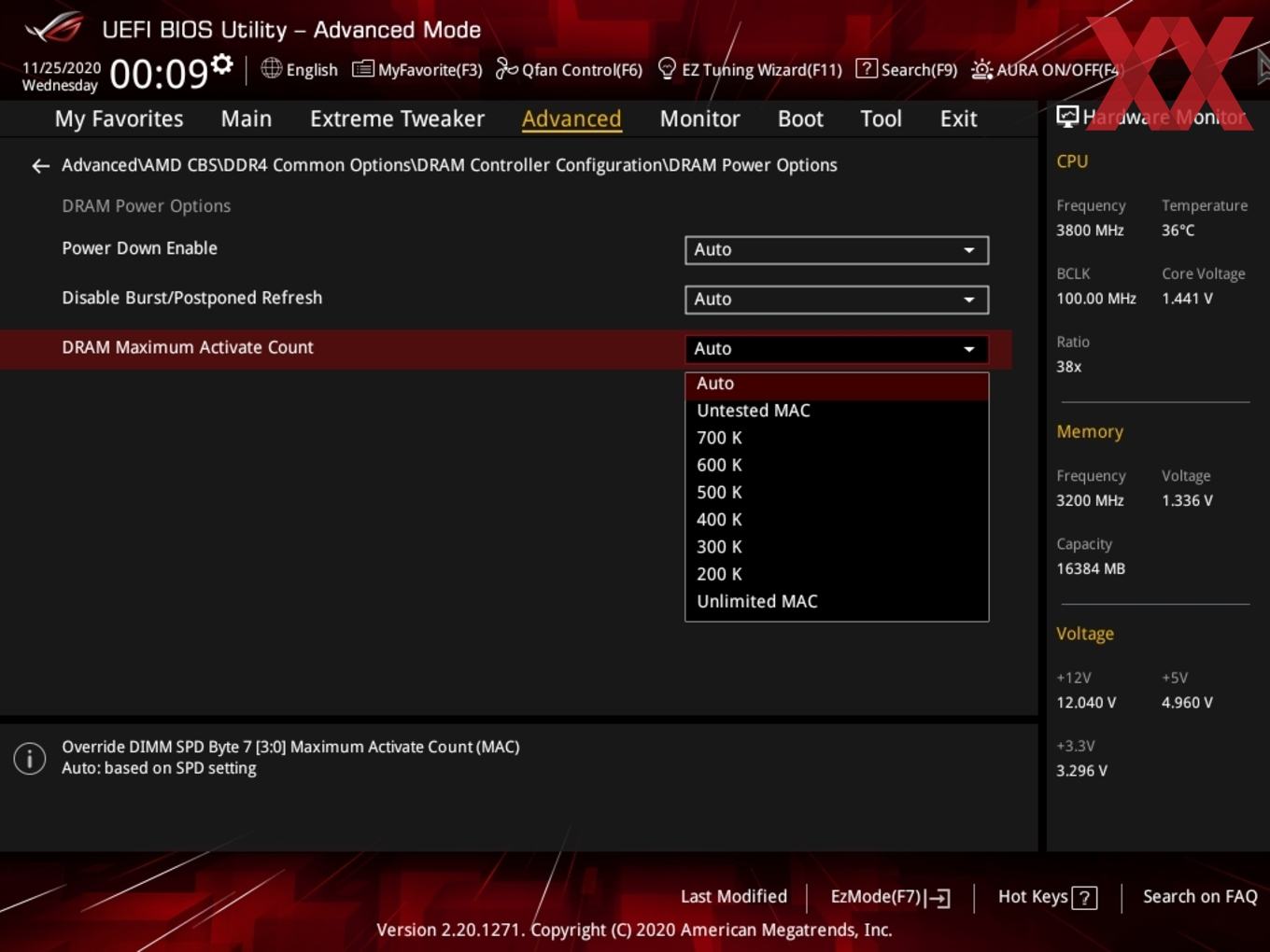Screen dimensions: 1270x952
Task: Choose Untested MAC option
Action: tap(837, 411)
